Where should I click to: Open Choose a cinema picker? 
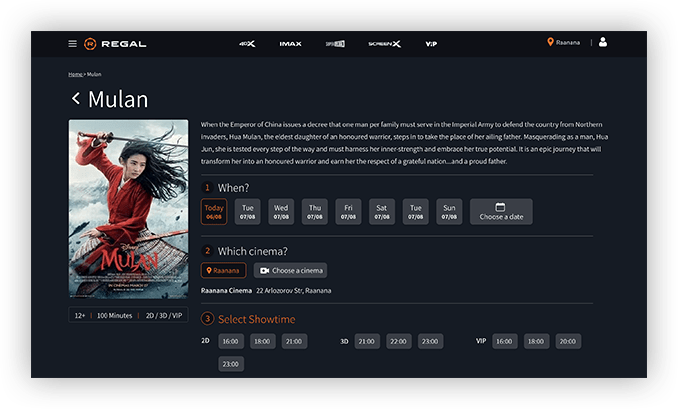pos(290,270)
